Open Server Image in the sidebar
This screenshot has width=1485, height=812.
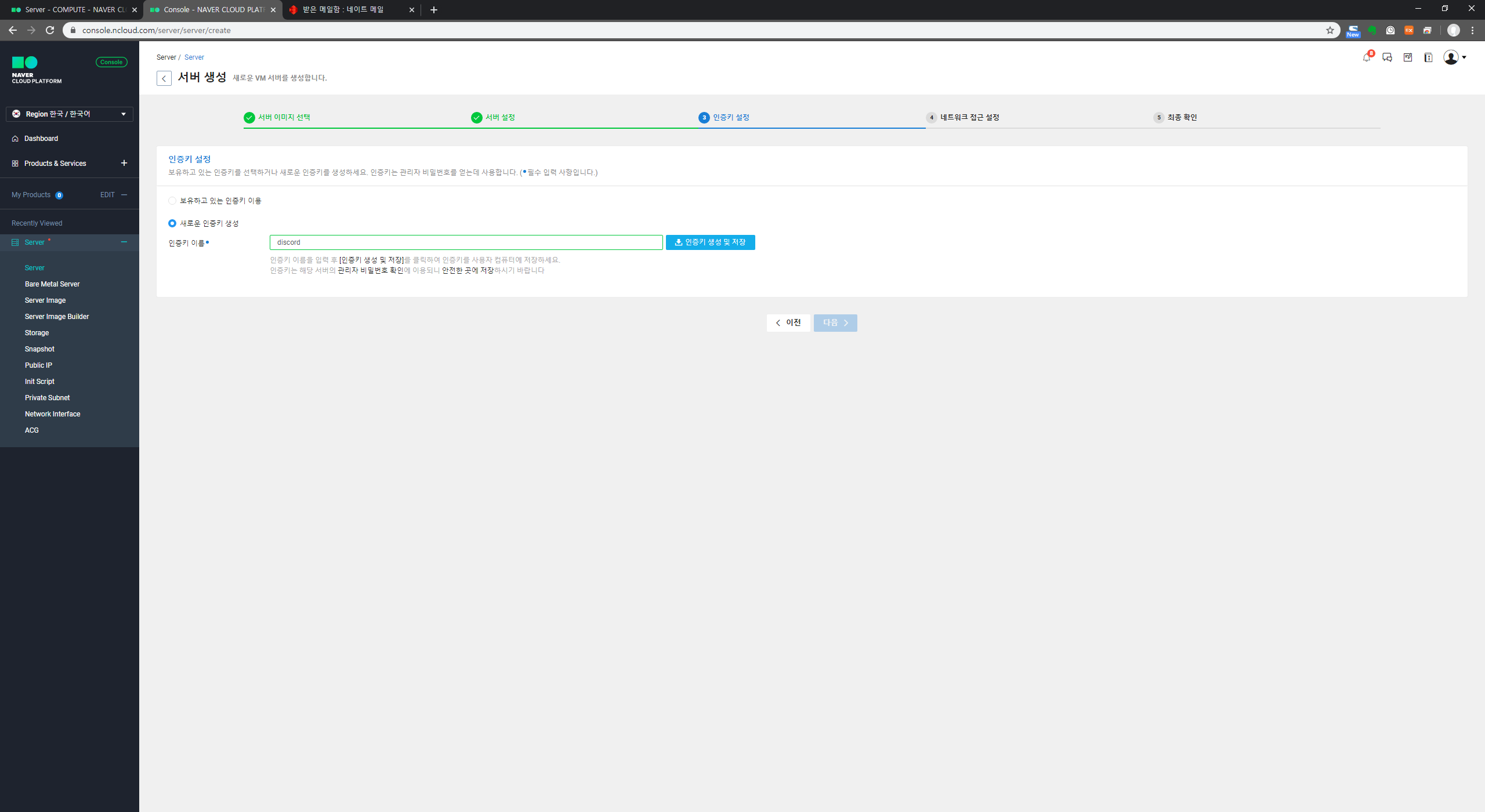[x=45, y=300]
